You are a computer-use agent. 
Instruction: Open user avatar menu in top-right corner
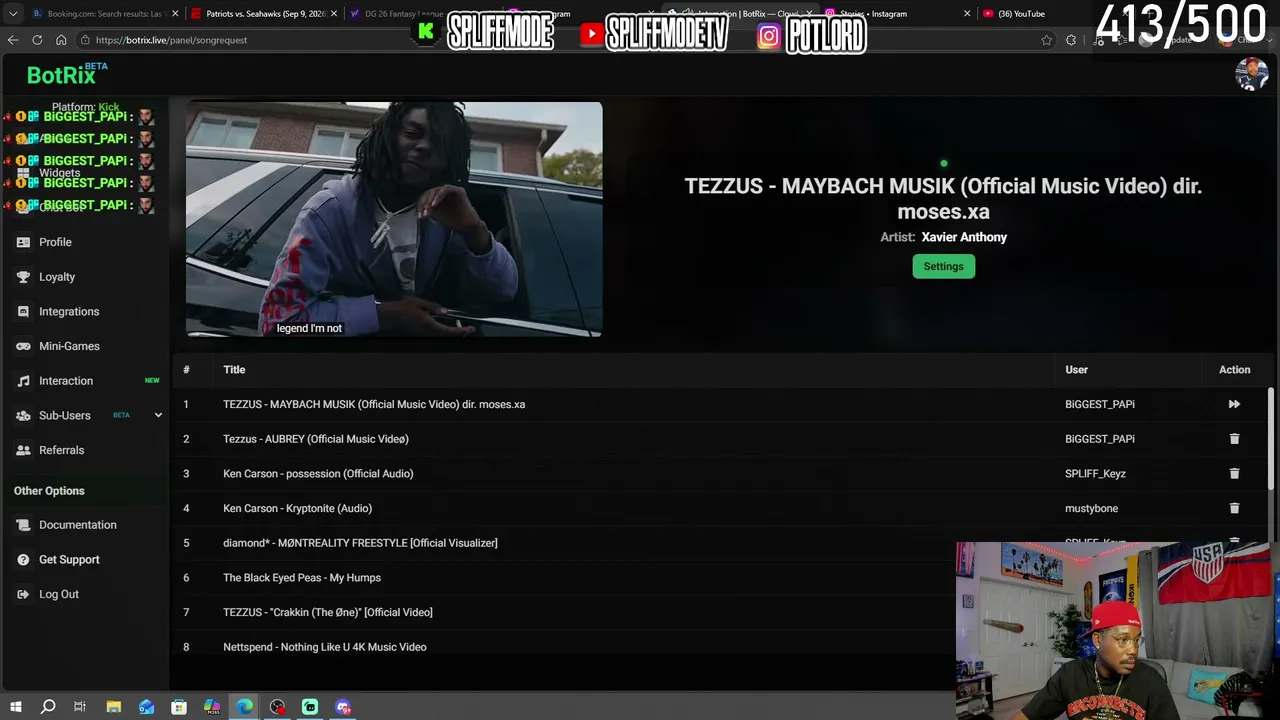pos(1252,74)
